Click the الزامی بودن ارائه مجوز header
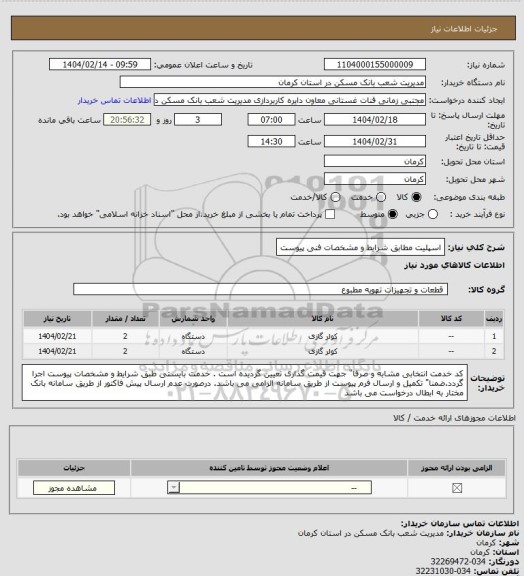This screenshot has width=524, height=576. point(457,468)
